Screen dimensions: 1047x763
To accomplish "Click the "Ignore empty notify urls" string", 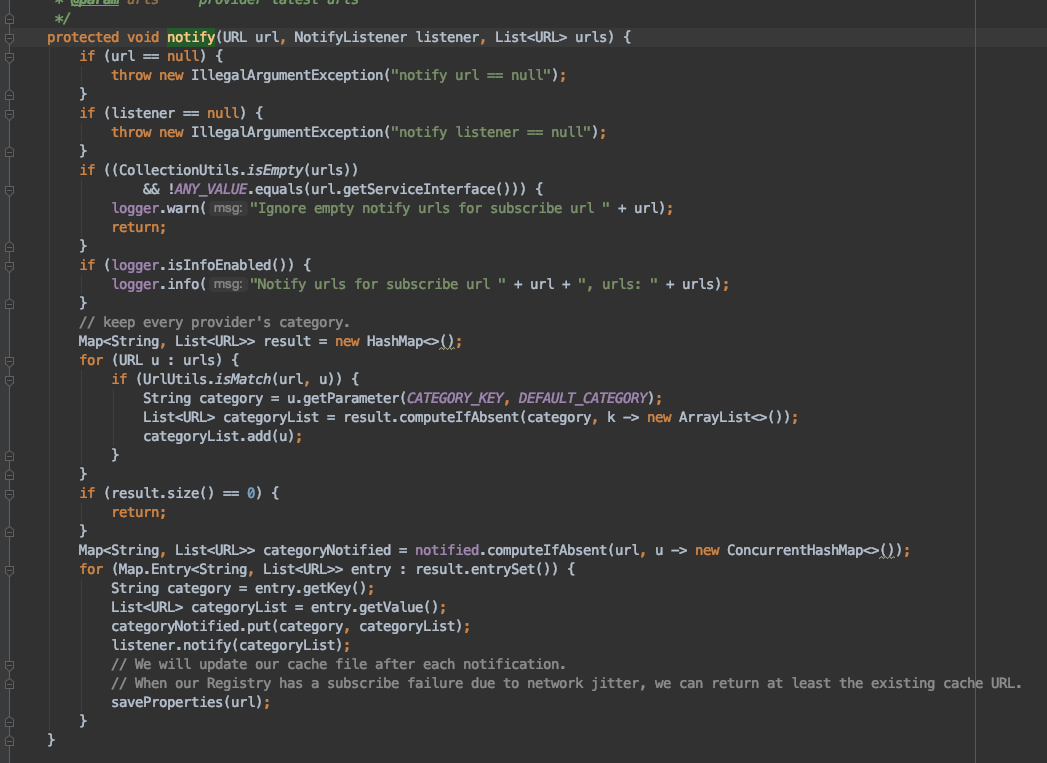I will 429,208.
